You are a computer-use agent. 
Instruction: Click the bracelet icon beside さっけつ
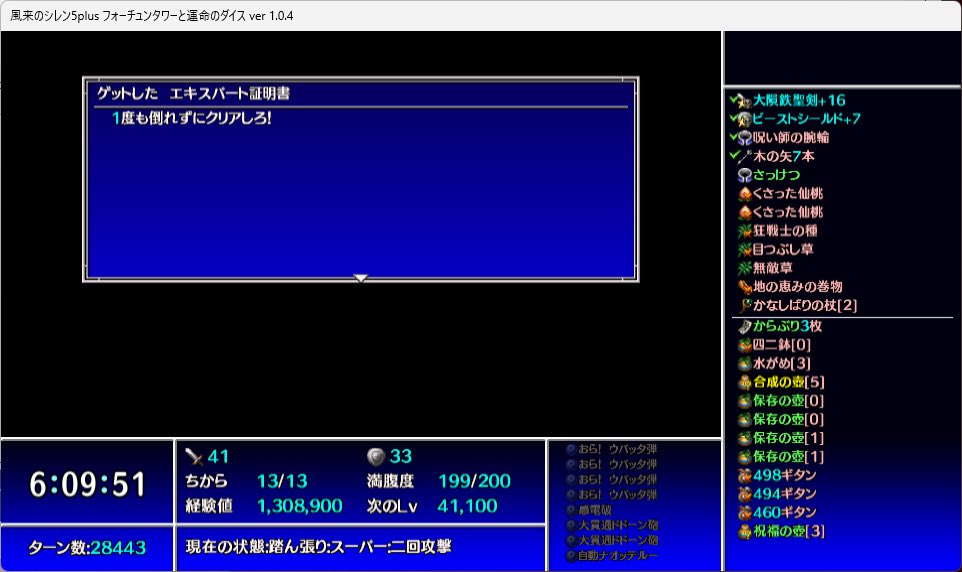744,176
